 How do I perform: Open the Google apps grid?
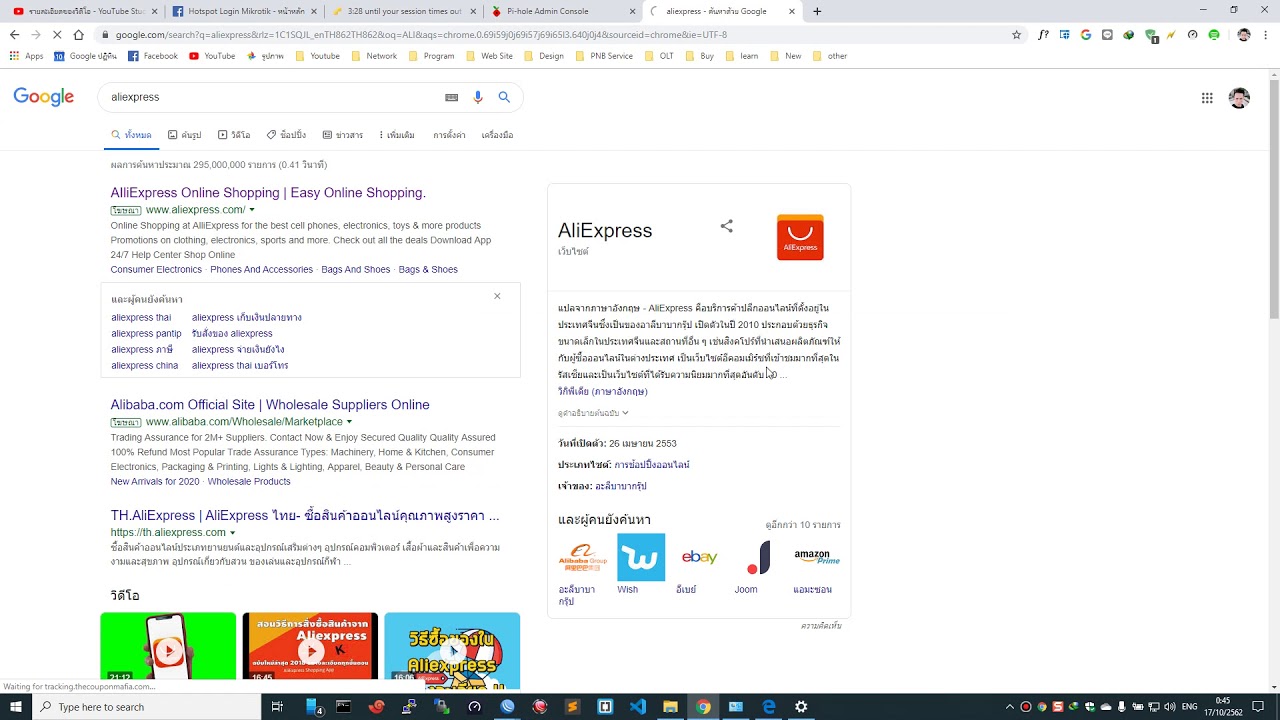[x=1207, y=97]
